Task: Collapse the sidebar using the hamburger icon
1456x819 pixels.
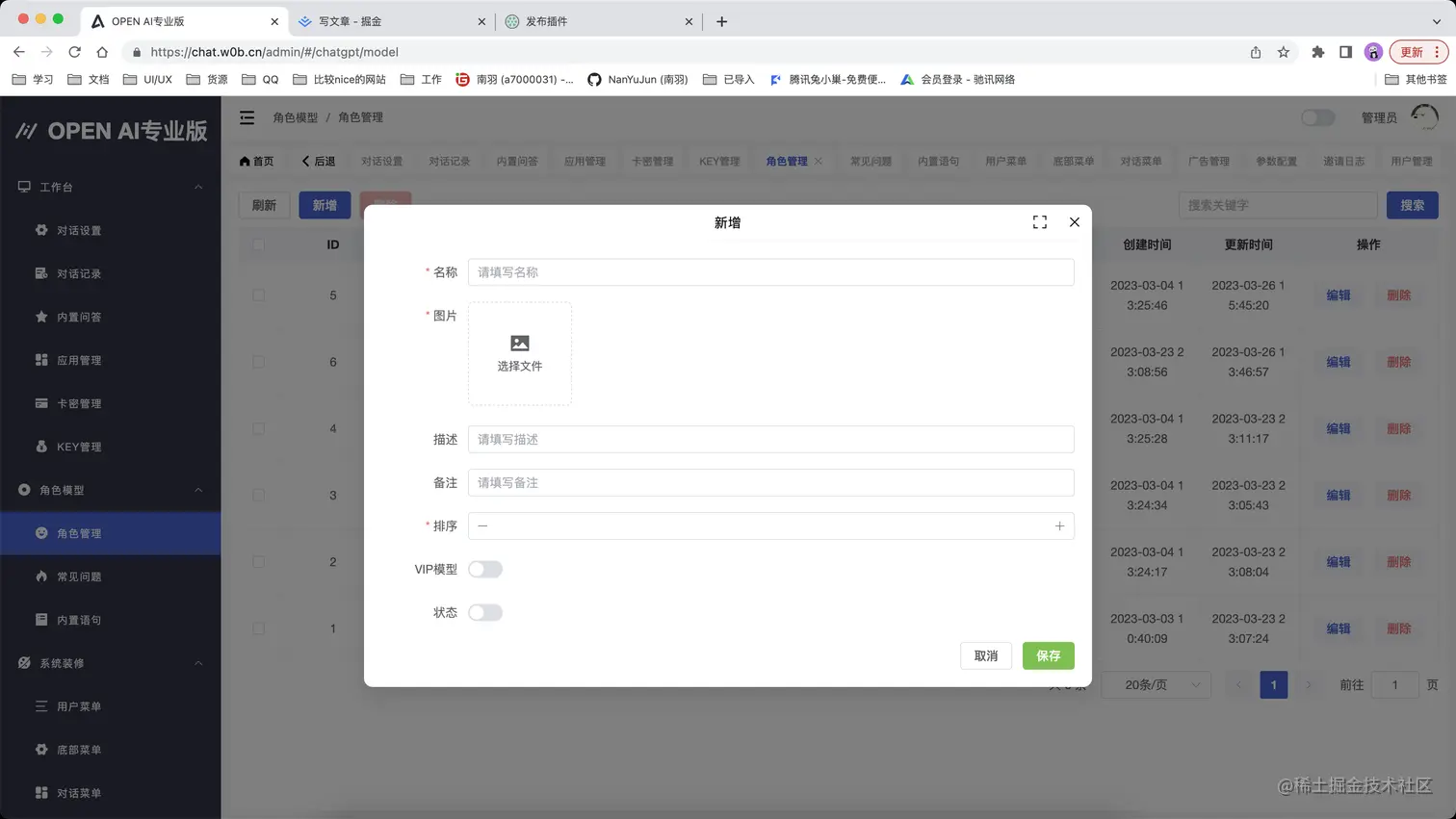Action: pos(247,117)
